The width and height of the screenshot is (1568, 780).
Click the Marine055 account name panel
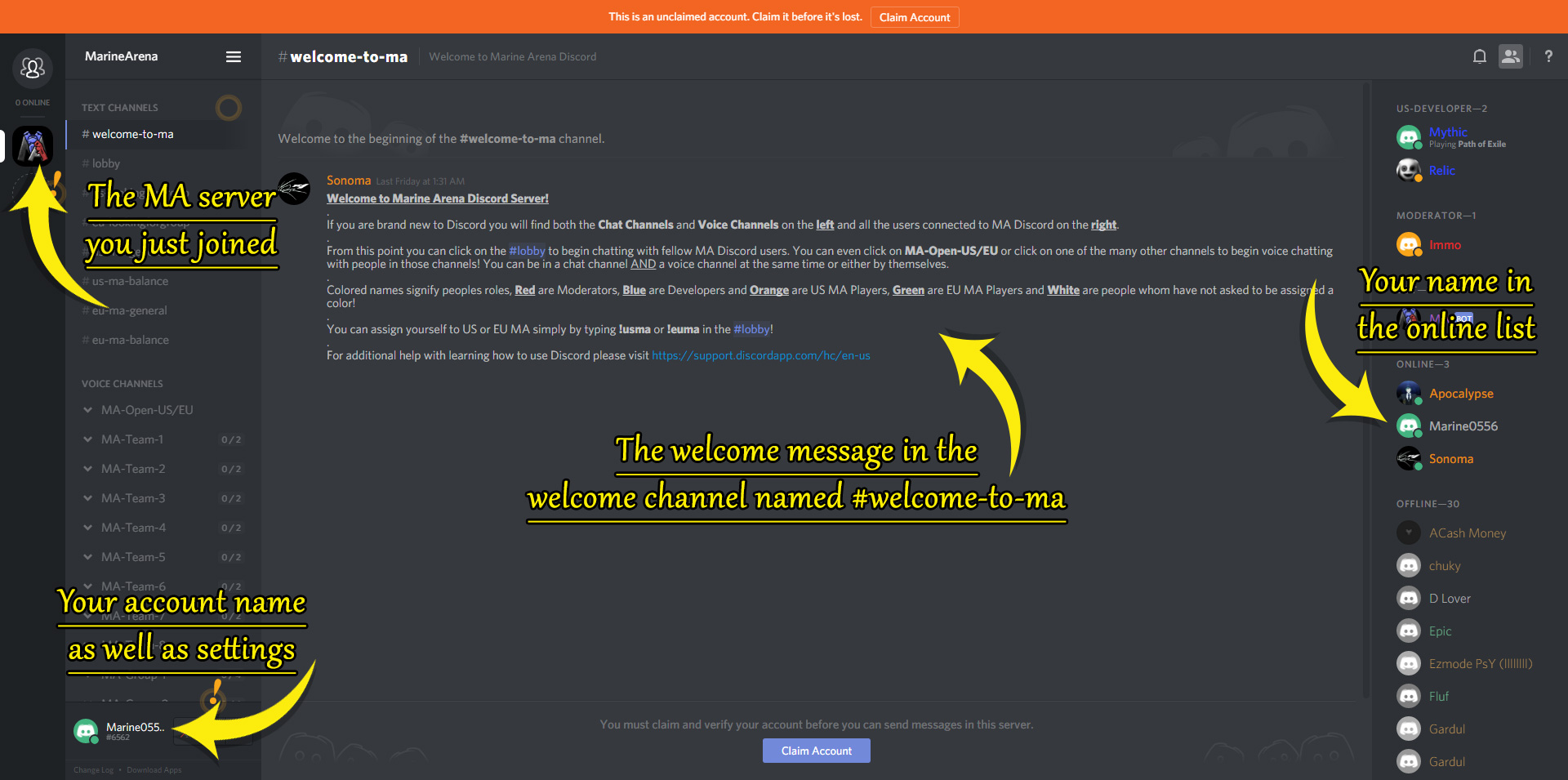pyautogui.click(x=135, y=731)
